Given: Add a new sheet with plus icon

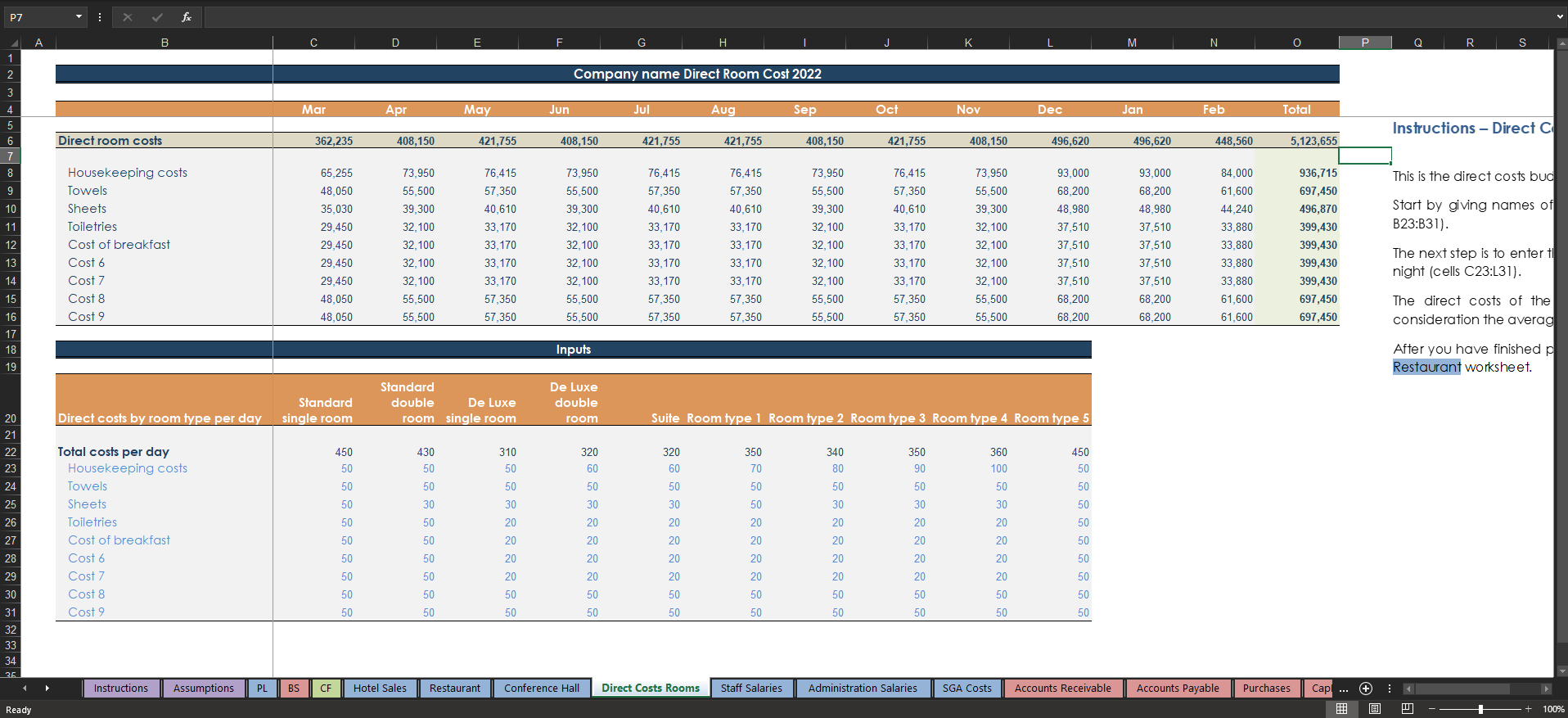Looking at the screenshot, I should pyautogui.click(x=1365, y=689).
